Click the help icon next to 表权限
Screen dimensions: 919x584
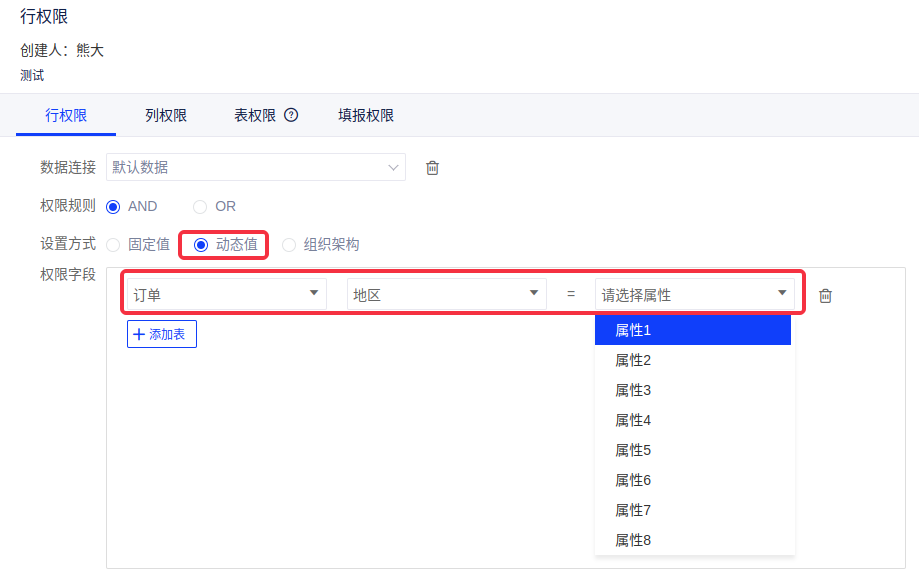coord(291,115)
